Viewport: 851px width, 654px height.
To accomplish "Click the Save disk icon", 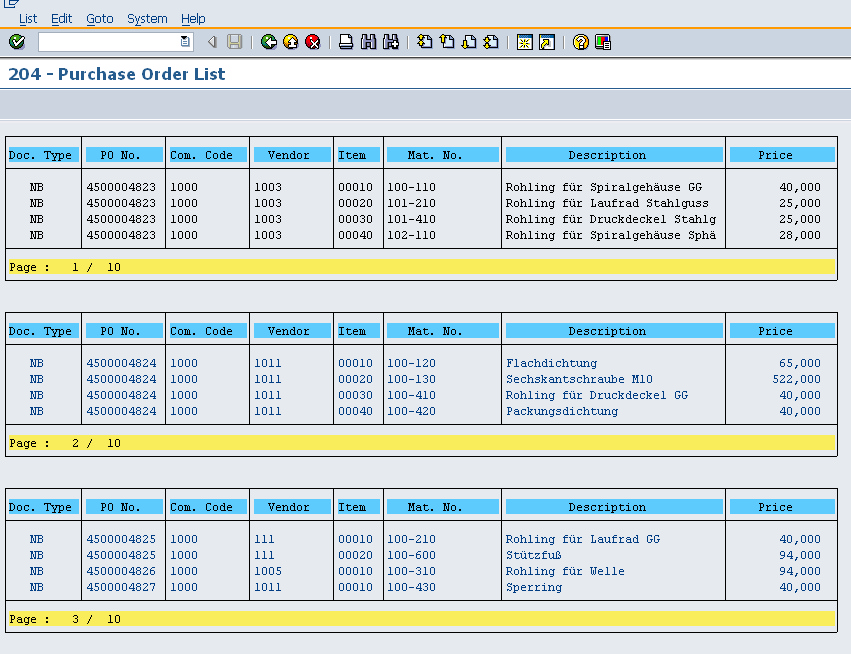I will point(235,42).
